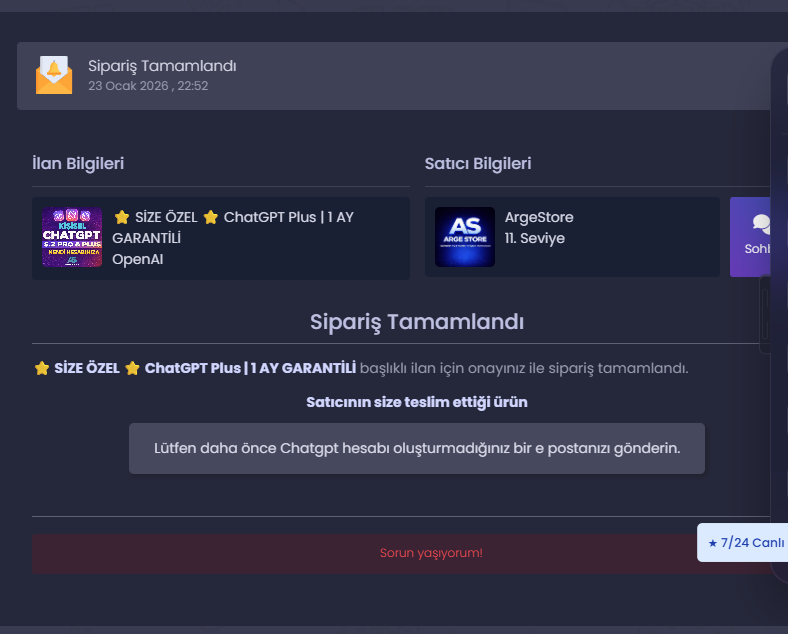Image resolution: width=788 pixels, height=634 pixels.
Task: Click first star emoji before SİZE ÖZEL in listing card
Action: 122,217
